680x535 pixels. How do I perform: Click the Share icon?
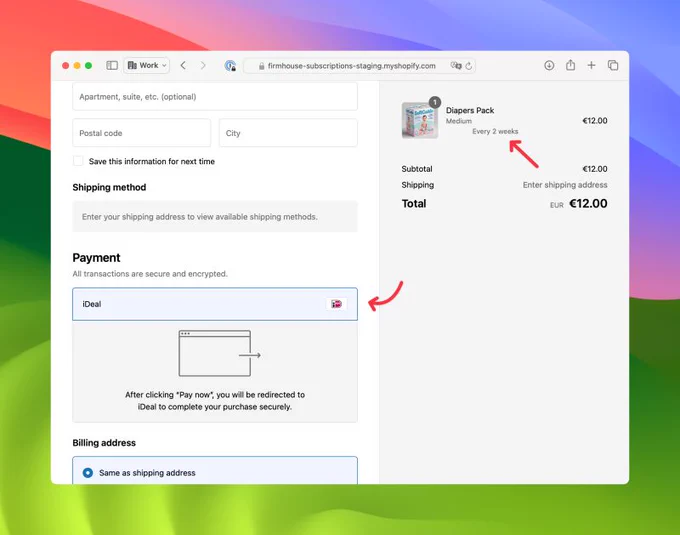(x=570, y=65)
